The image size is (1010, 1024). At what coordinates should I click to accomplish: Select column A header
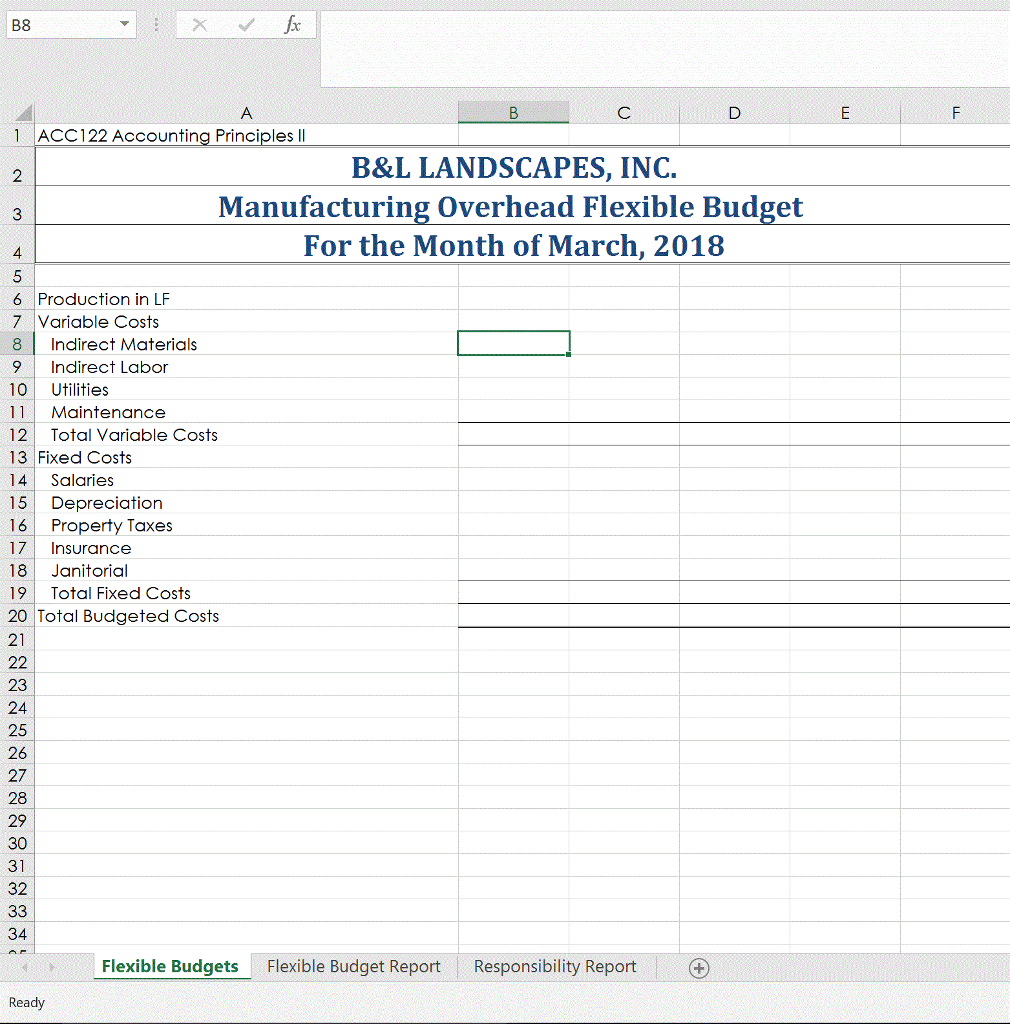click(x=246, y=113)
